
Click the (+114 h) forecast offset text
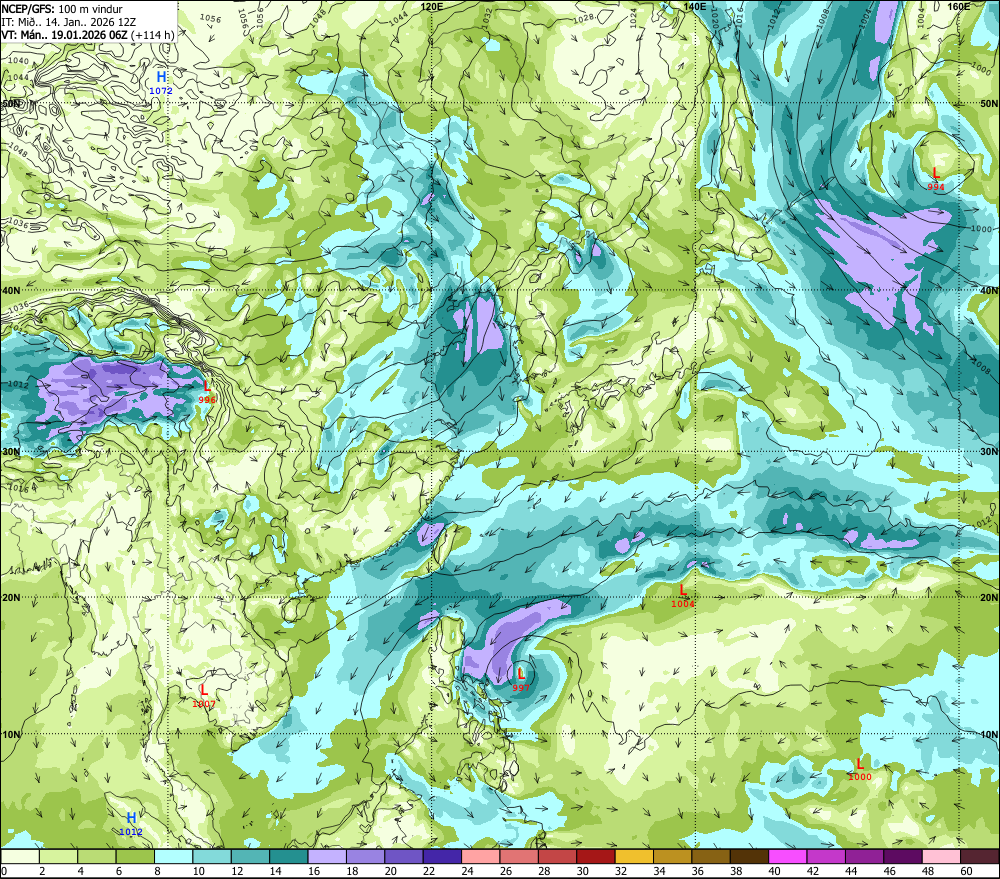pyautogui.click(x=152, y=35)
